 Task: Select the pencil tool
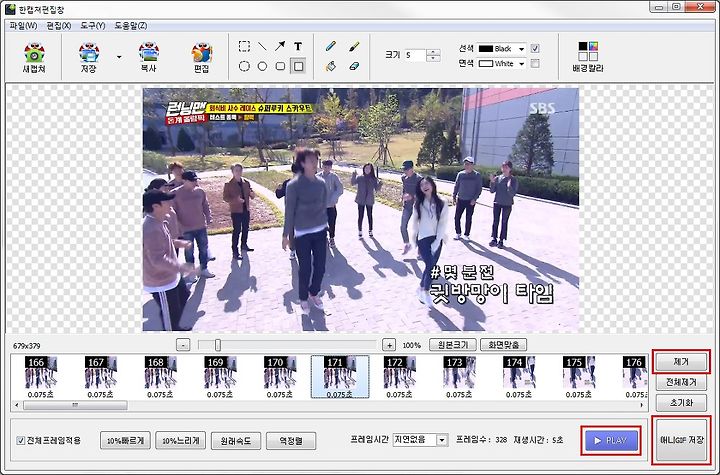[x=331, y=46]
